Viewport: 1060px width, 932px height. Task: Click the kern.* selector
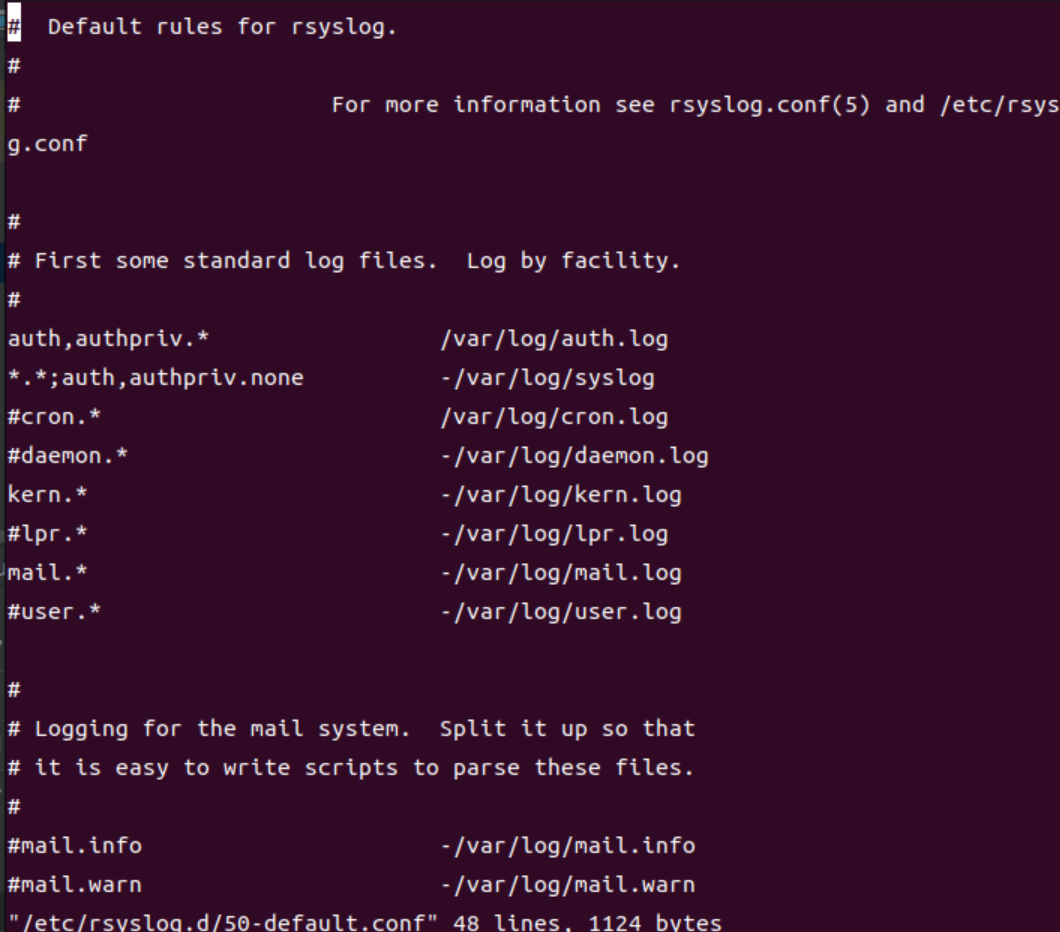[47, 495]
